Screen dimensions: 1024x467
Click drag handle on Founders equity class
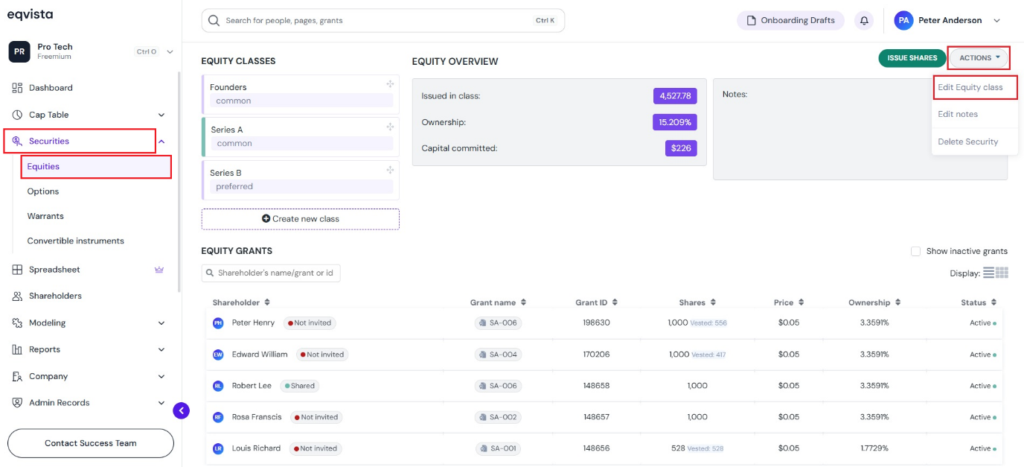[x=390, y=84]
